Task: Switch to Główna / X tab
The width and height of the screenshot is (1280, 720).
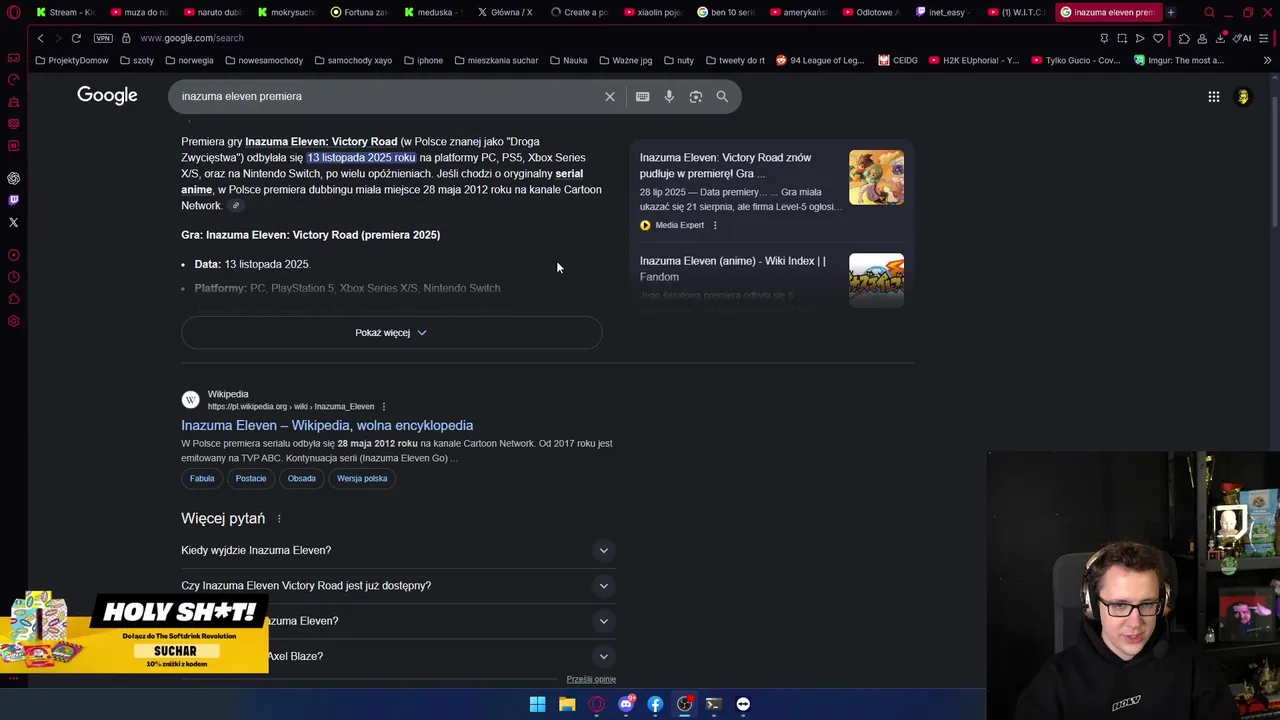Action: point(505,12)
